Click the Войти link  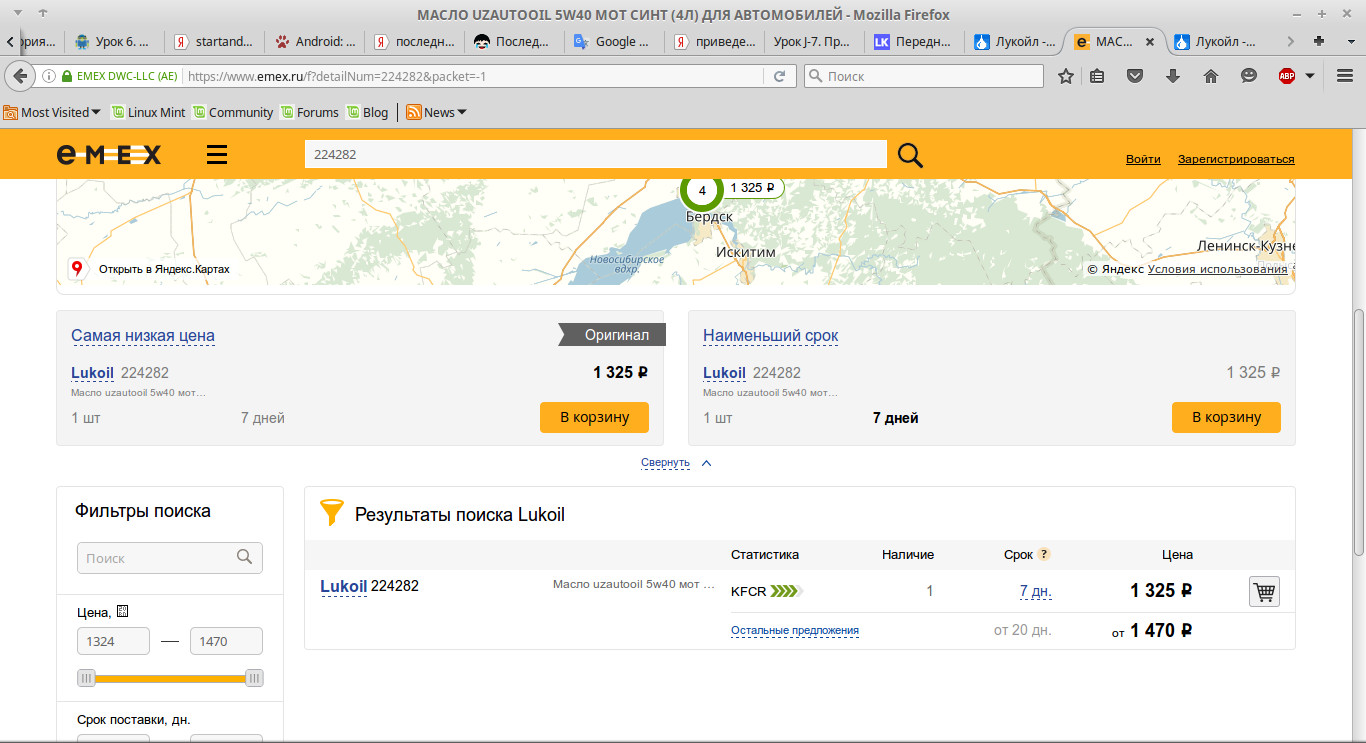pyautogui.click(x=1143, y=159)
